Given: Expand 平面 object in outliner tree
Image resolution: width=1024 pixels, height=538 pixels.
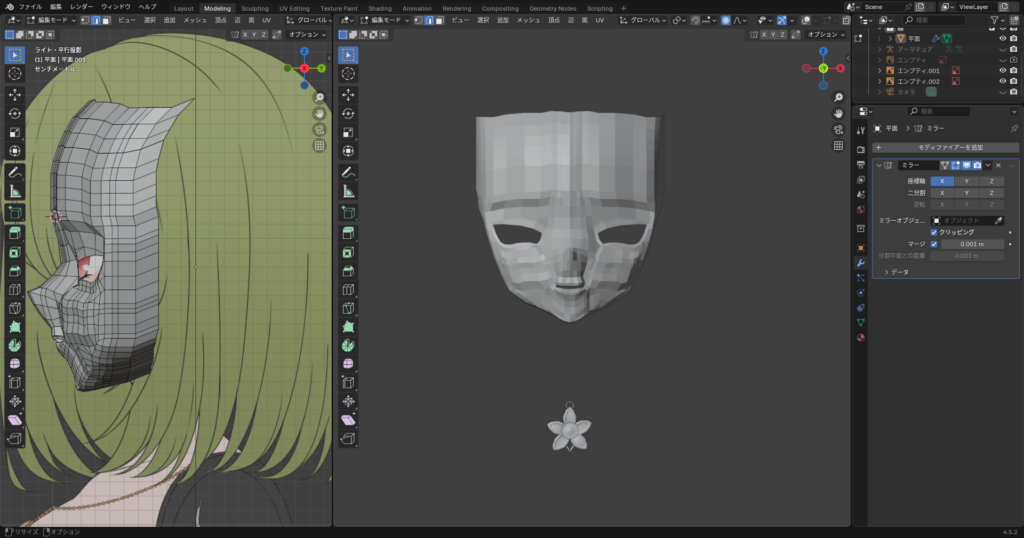Looking at the screenshot, I should point(890,39).
